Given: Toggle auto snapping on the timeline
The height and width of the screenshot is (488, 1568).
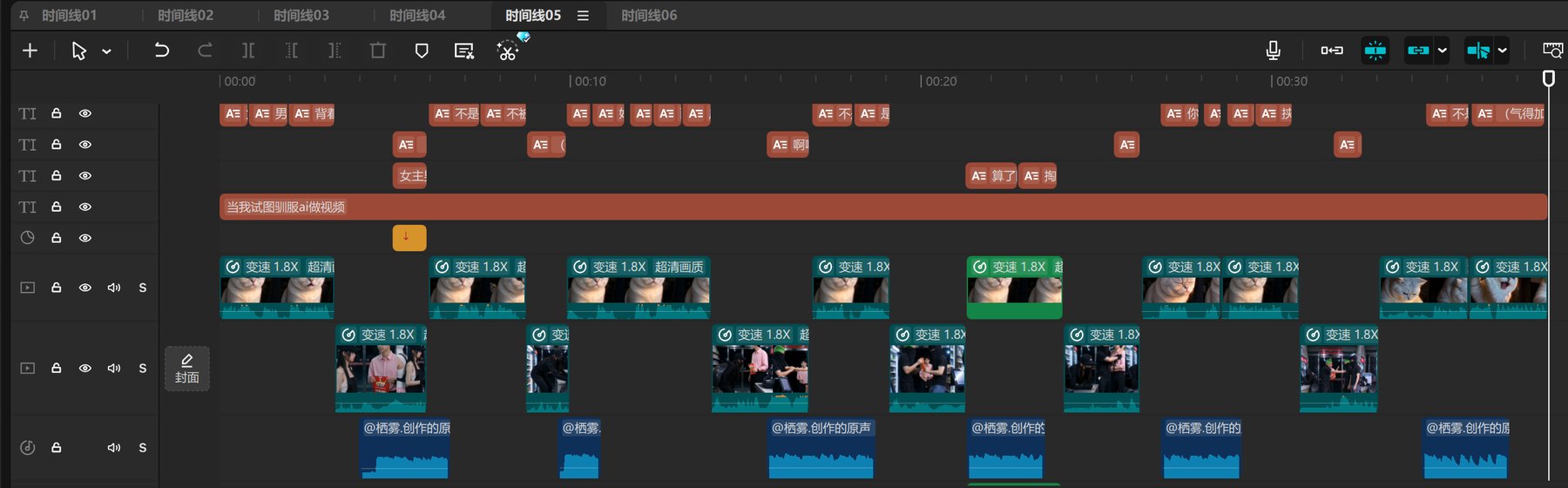Looking at the screenshot, I should (1375, 51).
